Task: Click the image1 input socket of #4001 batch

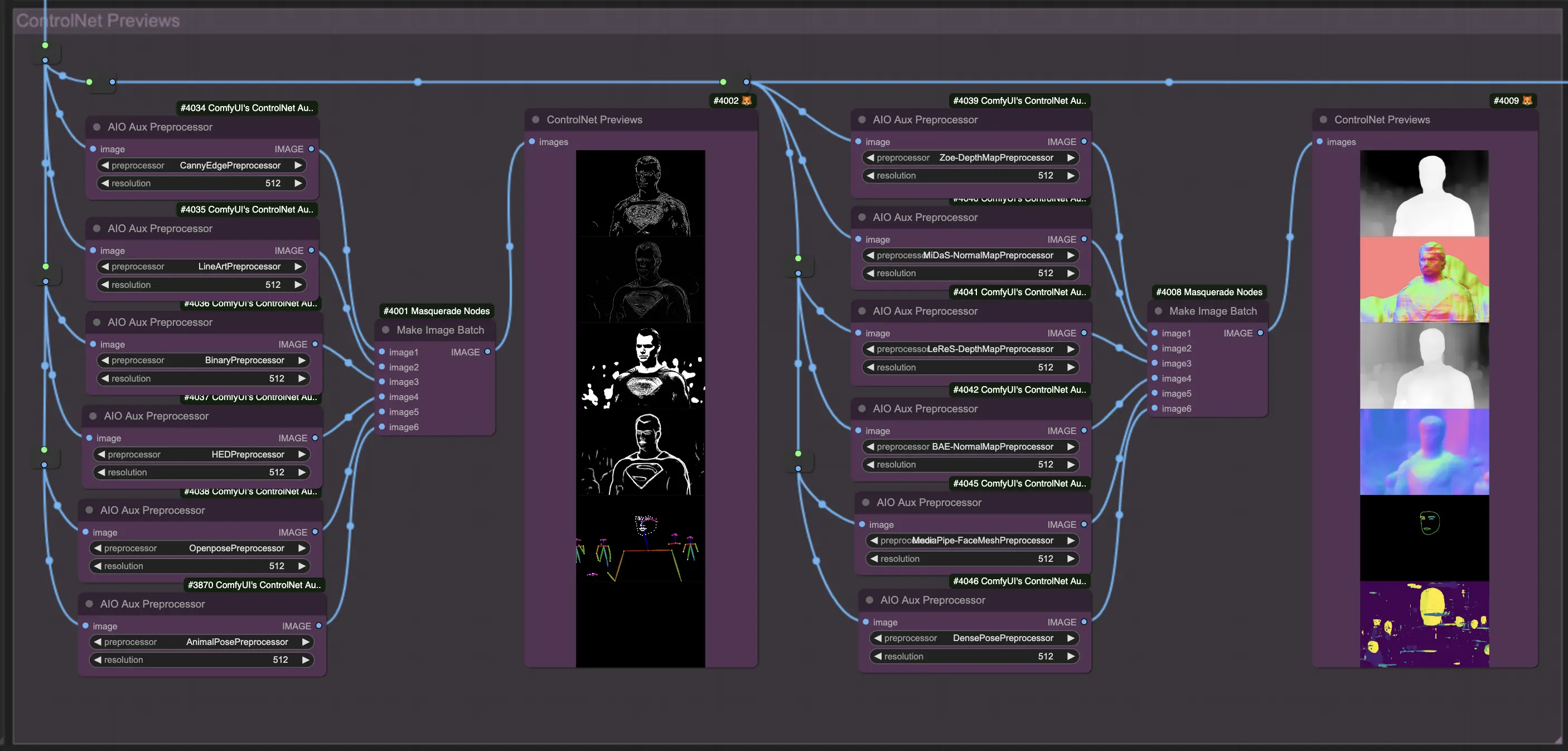Action: pos(381,352)
